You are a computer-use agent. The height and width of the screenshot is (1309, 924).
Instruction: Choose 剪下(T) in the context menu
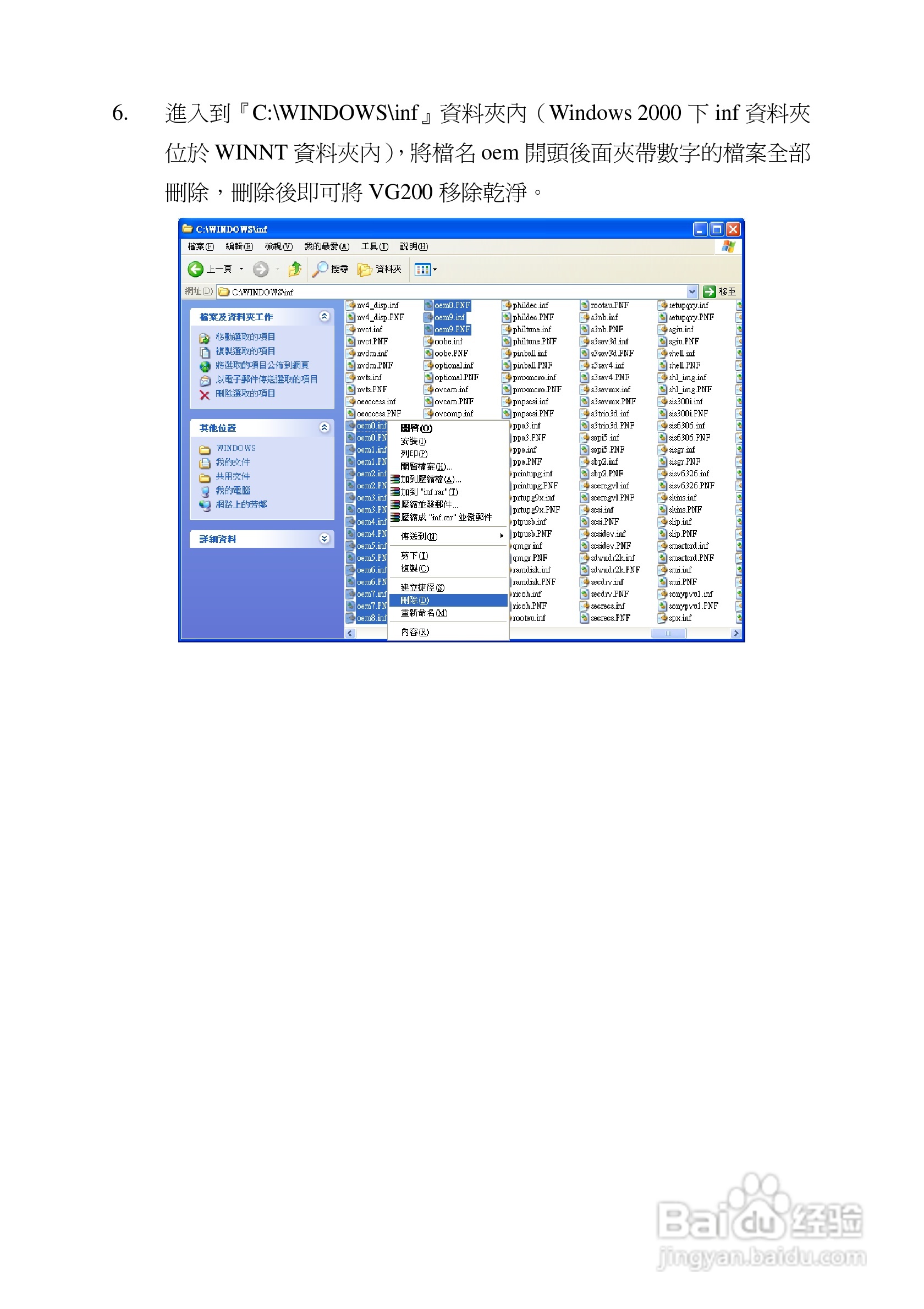click(448, 556)
